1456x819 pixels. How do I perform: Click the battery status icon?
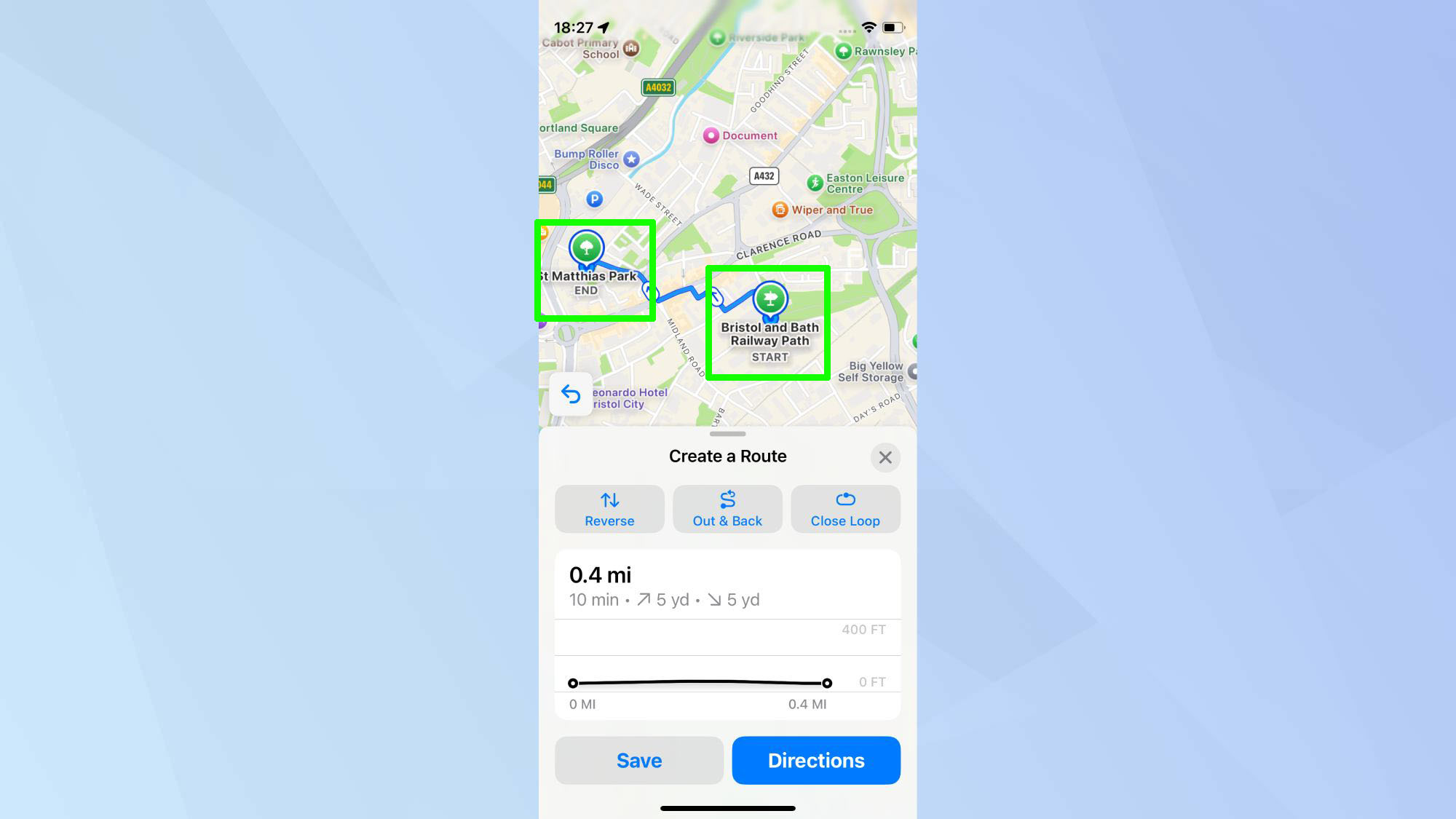click(895, 27)
